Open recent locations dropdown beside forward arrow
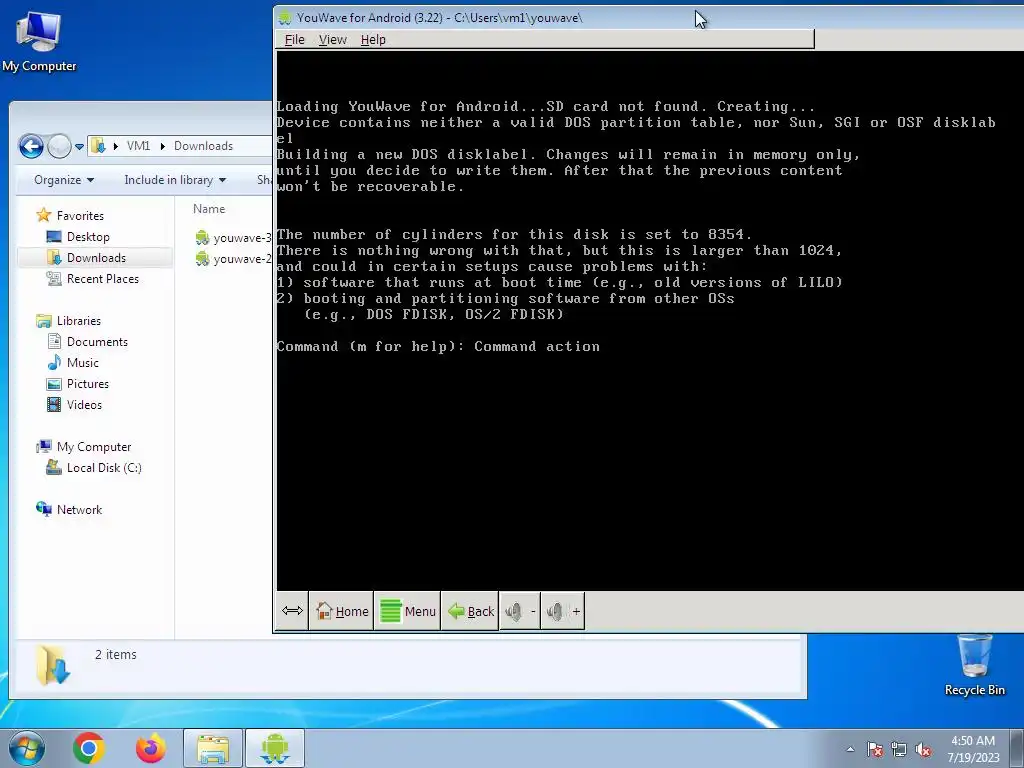 (x=79, y=147)
